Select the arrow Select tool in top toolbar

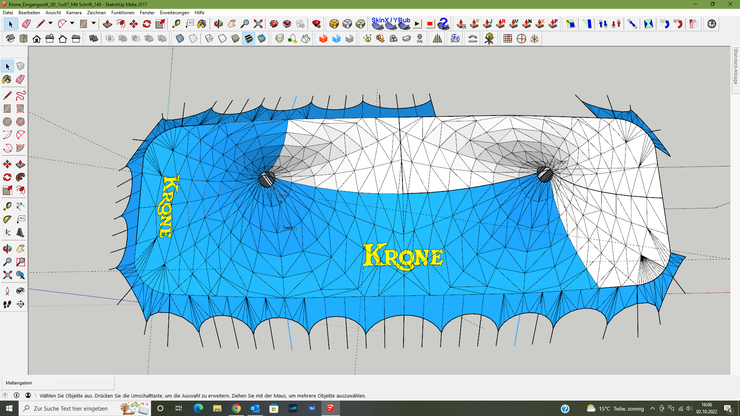pos(10,24)
